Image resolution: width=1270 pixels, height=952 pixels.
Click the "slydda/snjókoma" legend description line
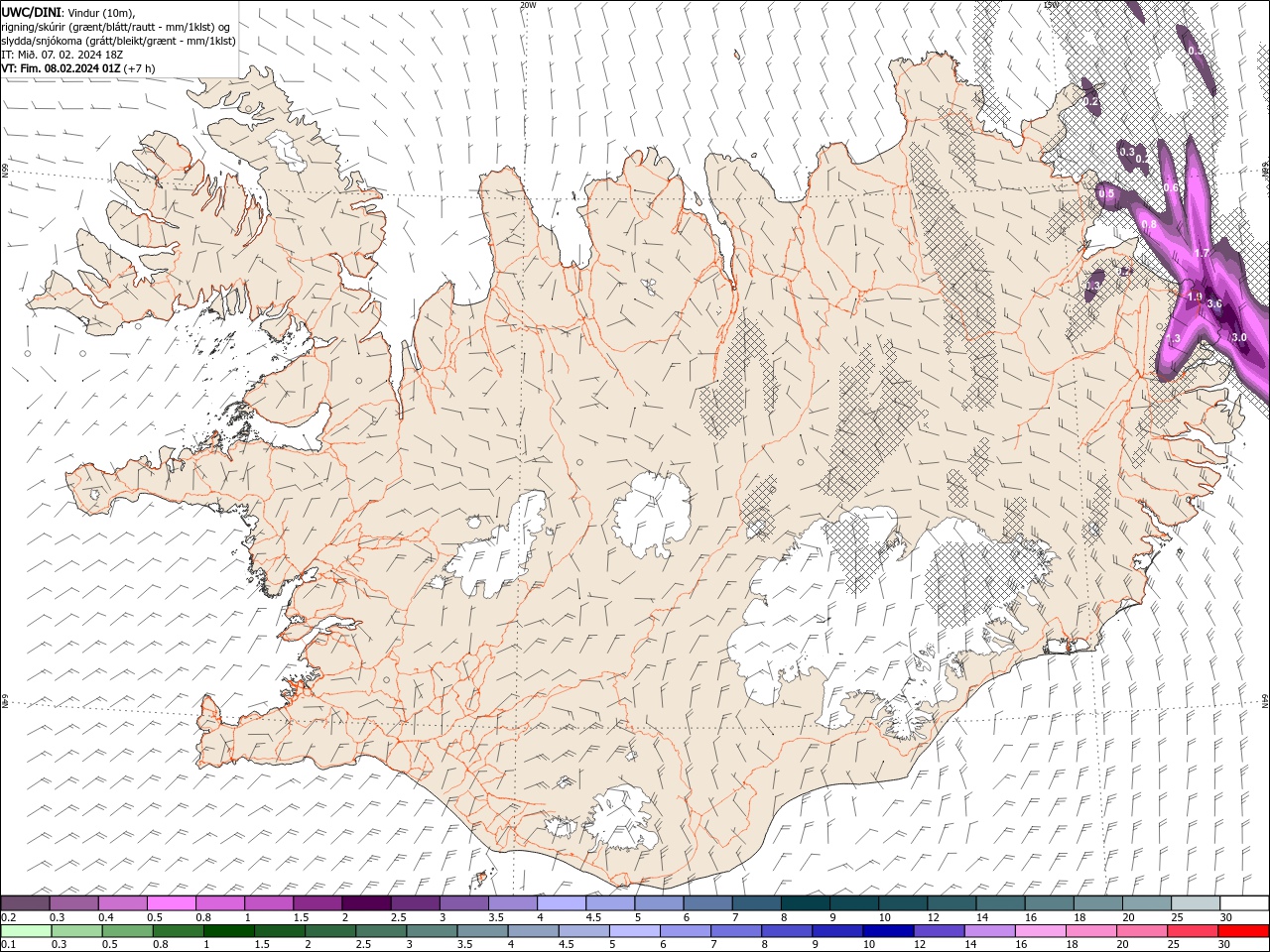(118, 41)
